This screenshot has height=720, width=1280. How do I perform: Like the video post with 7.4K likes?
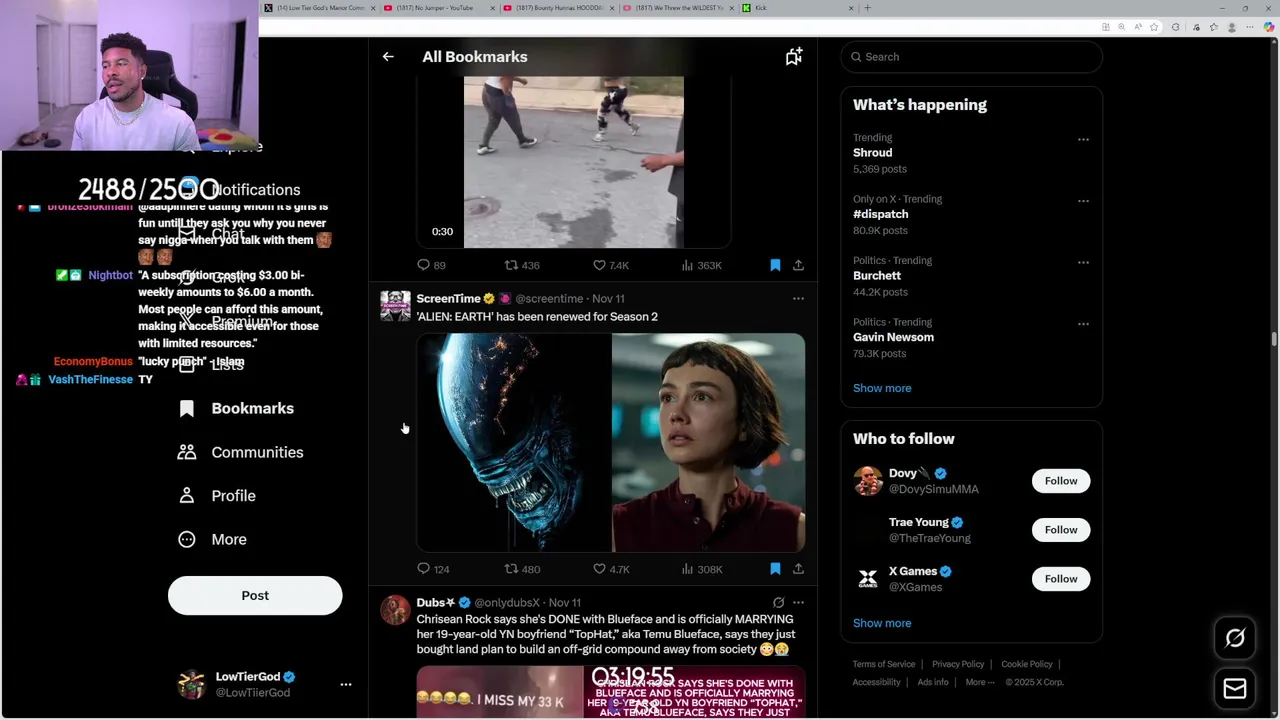coord(611,265)
